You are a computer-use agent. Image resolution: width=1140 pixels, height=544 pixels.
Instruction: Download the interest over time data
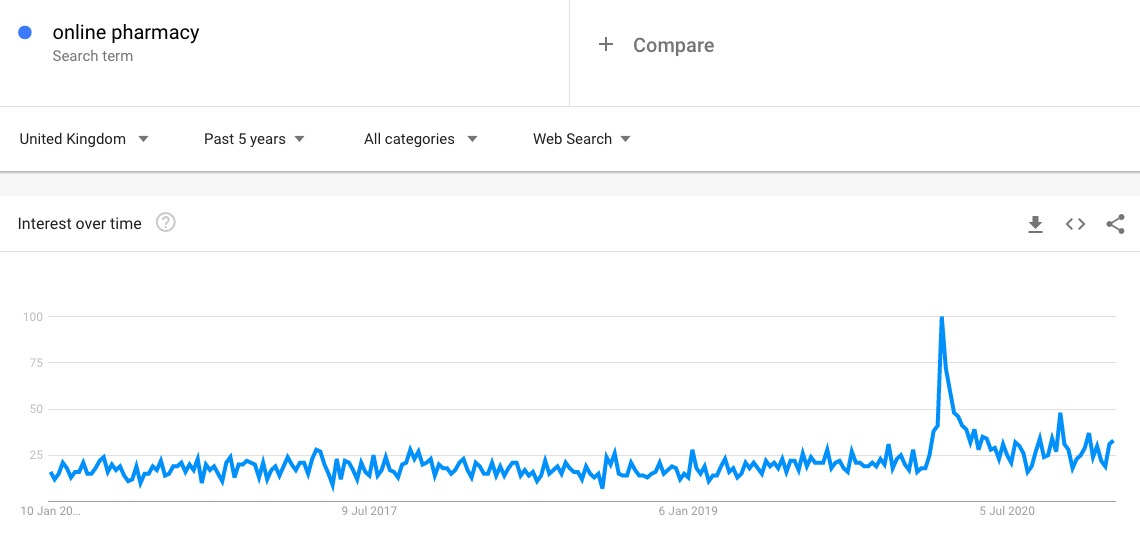click(x=1035, y=224)
